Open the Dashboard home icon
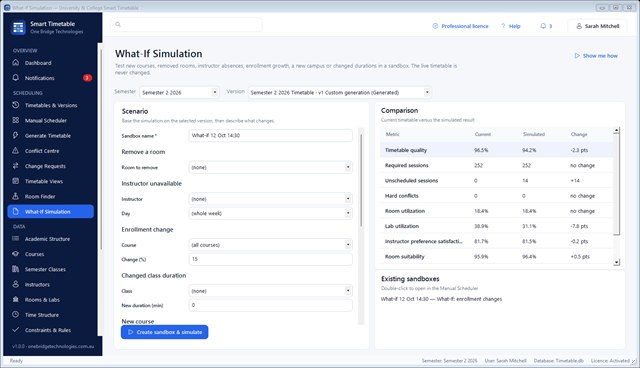The image size is (640, 368). click(x=16, y=62)
